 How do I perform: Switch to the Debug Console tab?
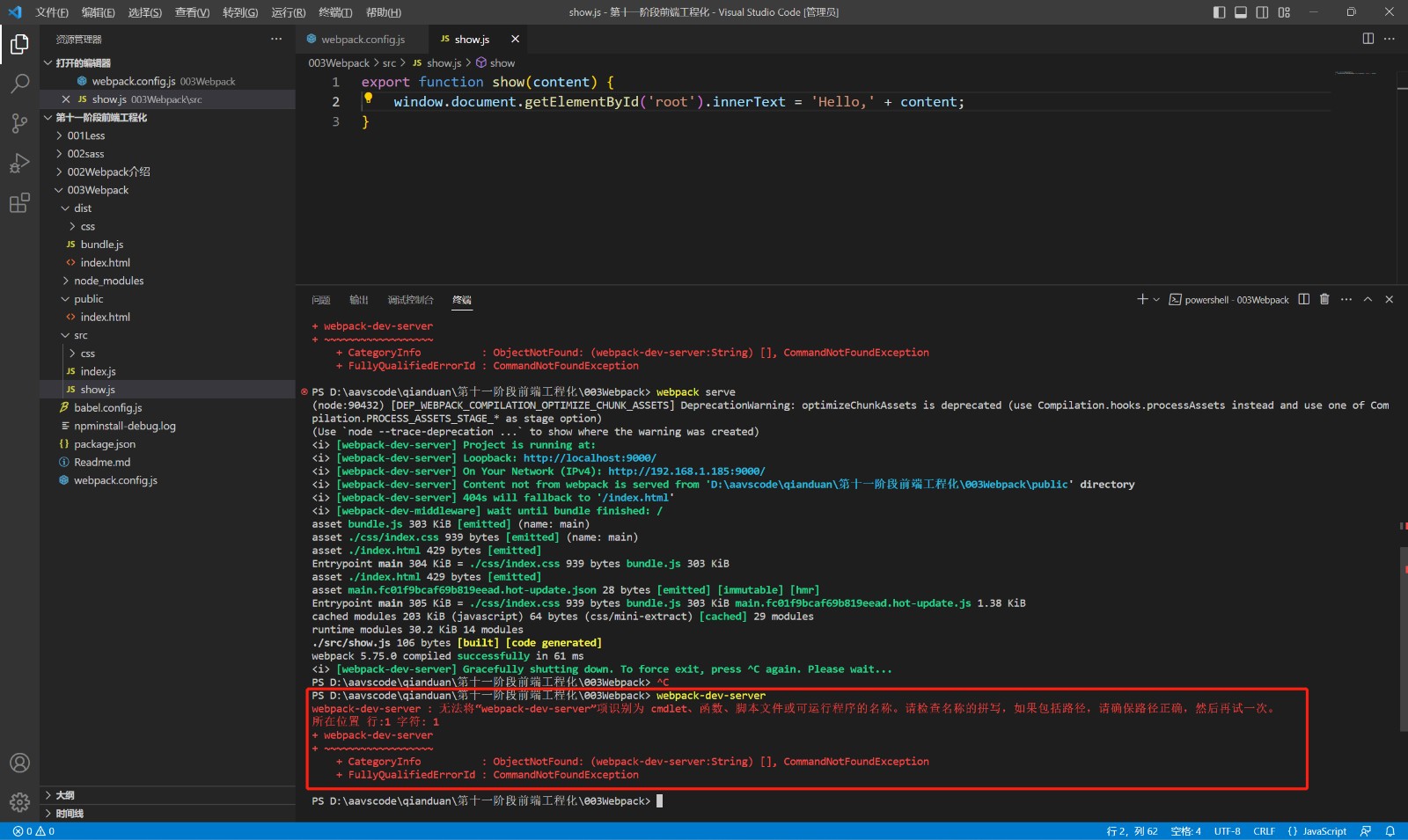(410, 300)
